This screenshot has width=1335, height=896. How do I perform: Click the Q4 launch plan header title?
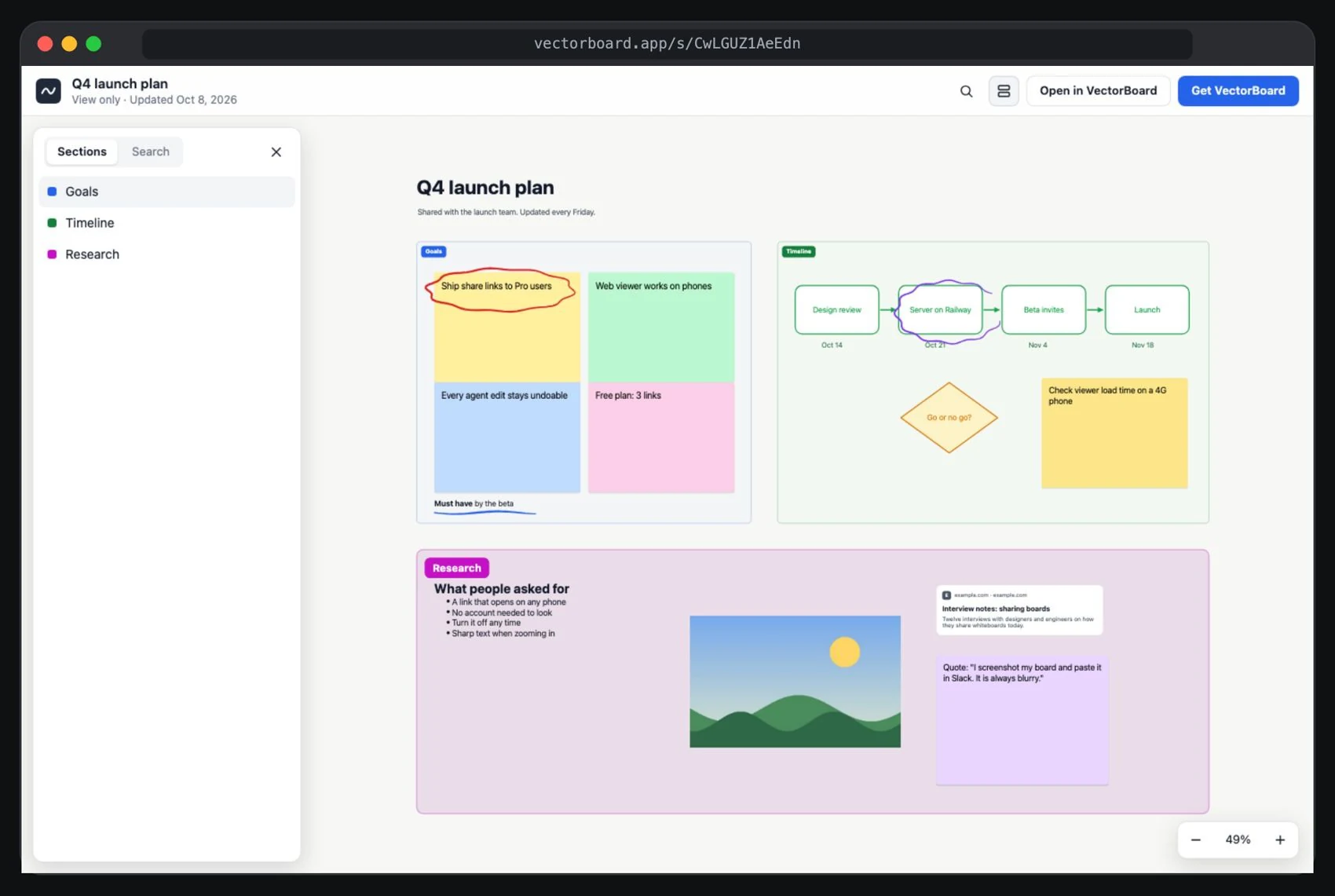coord(119,83)
